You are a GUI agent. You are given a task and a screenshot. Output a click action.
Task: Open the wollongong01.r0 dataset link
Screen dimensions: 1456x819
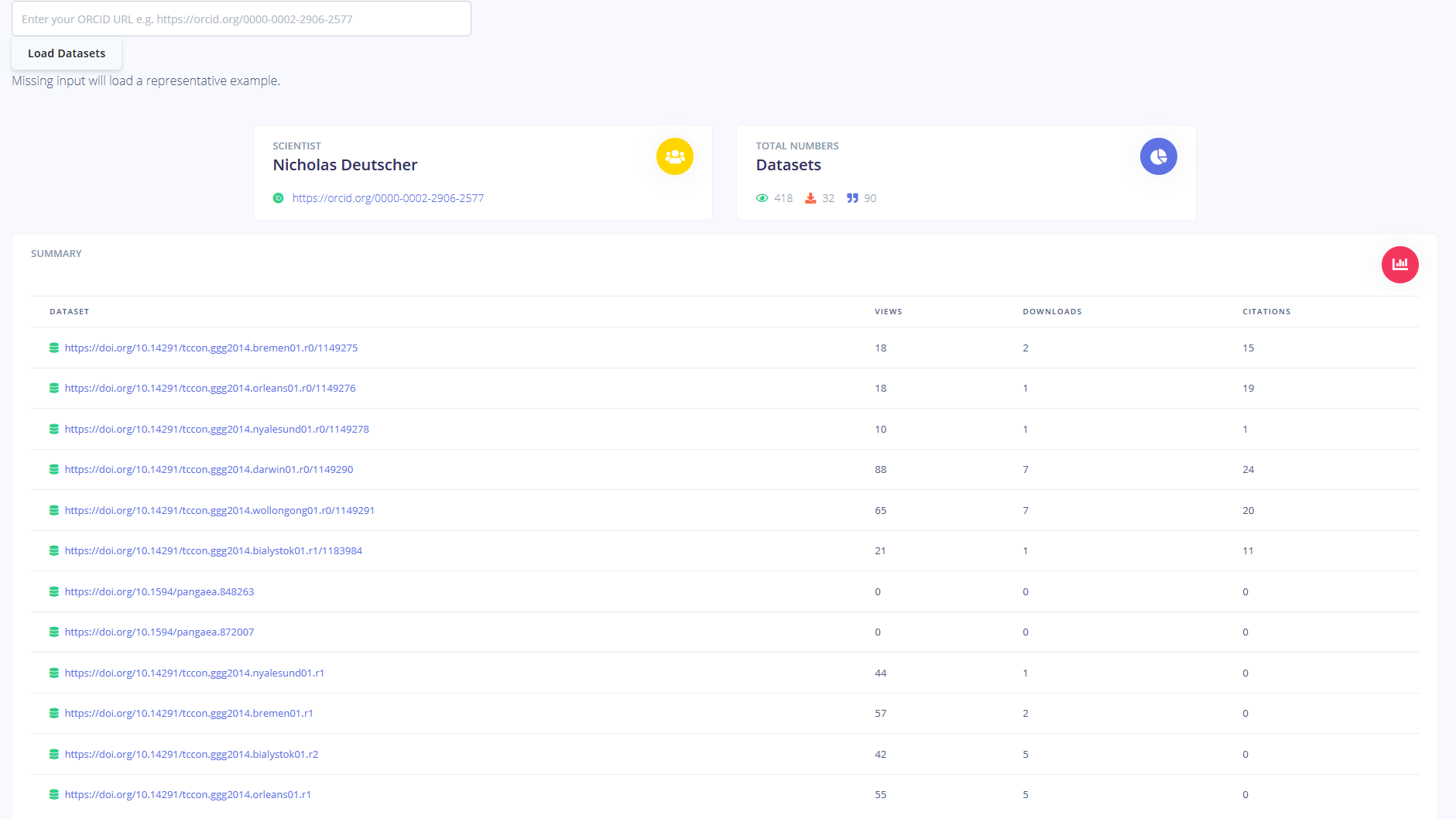220,511
